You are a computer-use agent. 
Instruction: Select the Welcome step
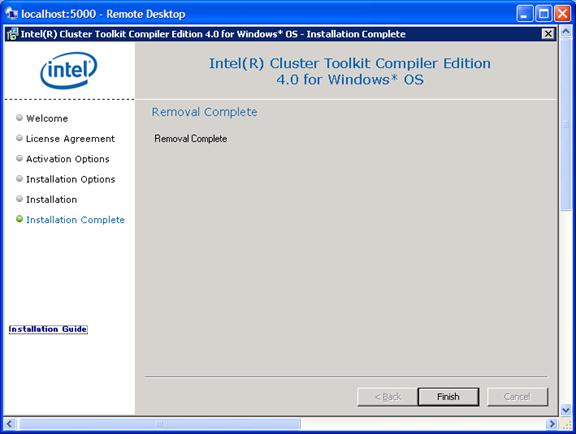pyautogui.click(x=47, y=118)
